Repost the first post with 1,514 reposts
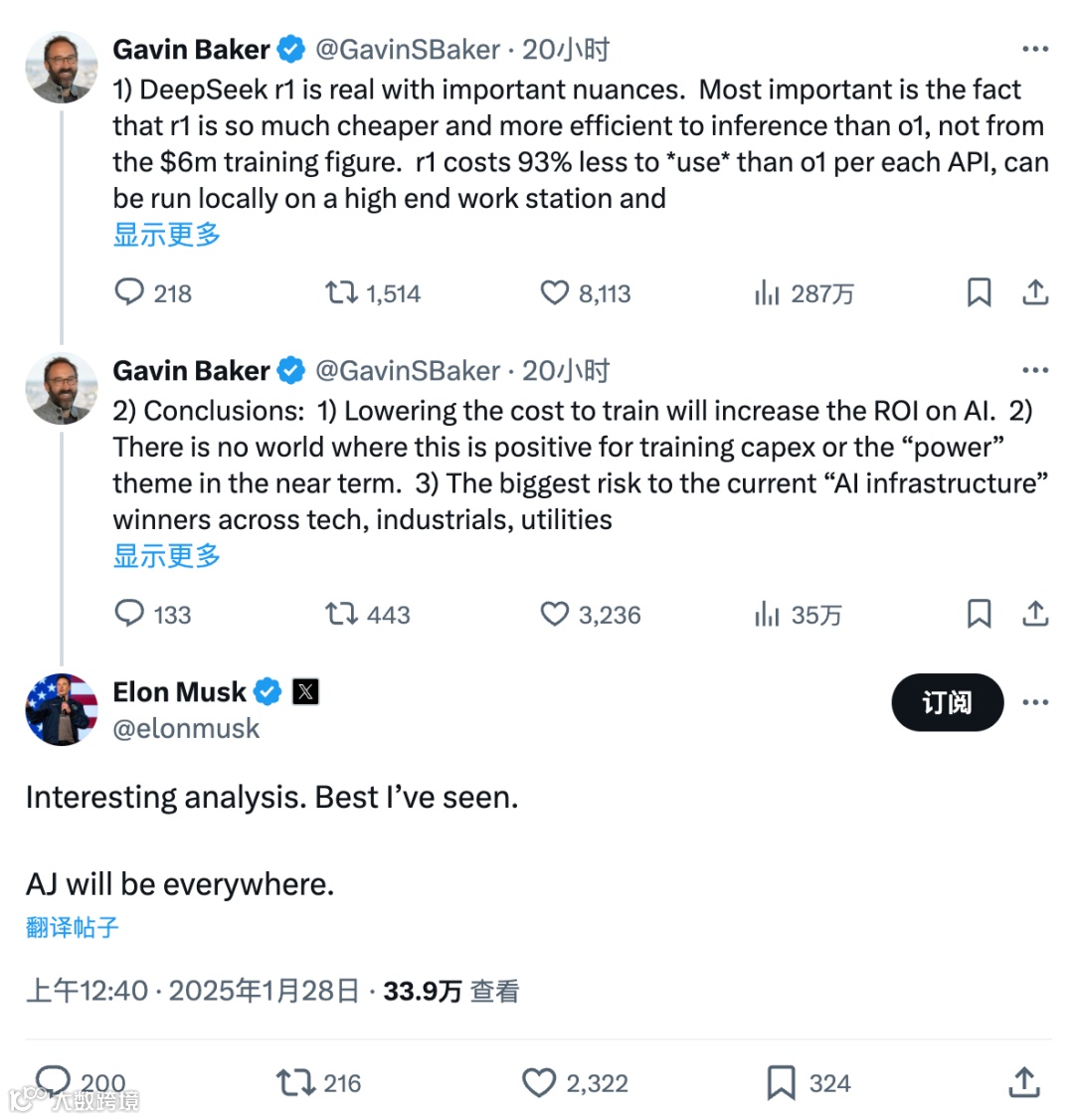 341,292
